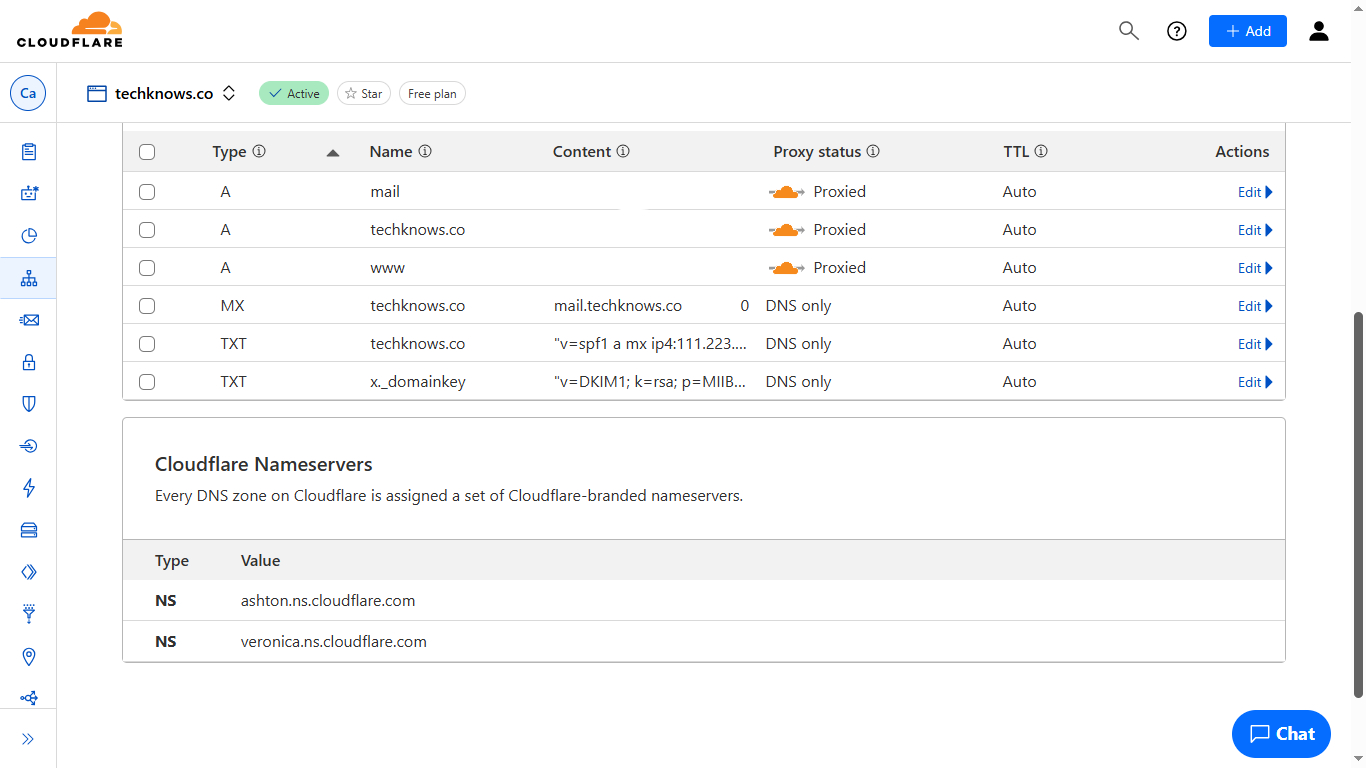Click the info icon next to Content
Viewport: 1366px width, 768px height.
(x=623, y=152)
